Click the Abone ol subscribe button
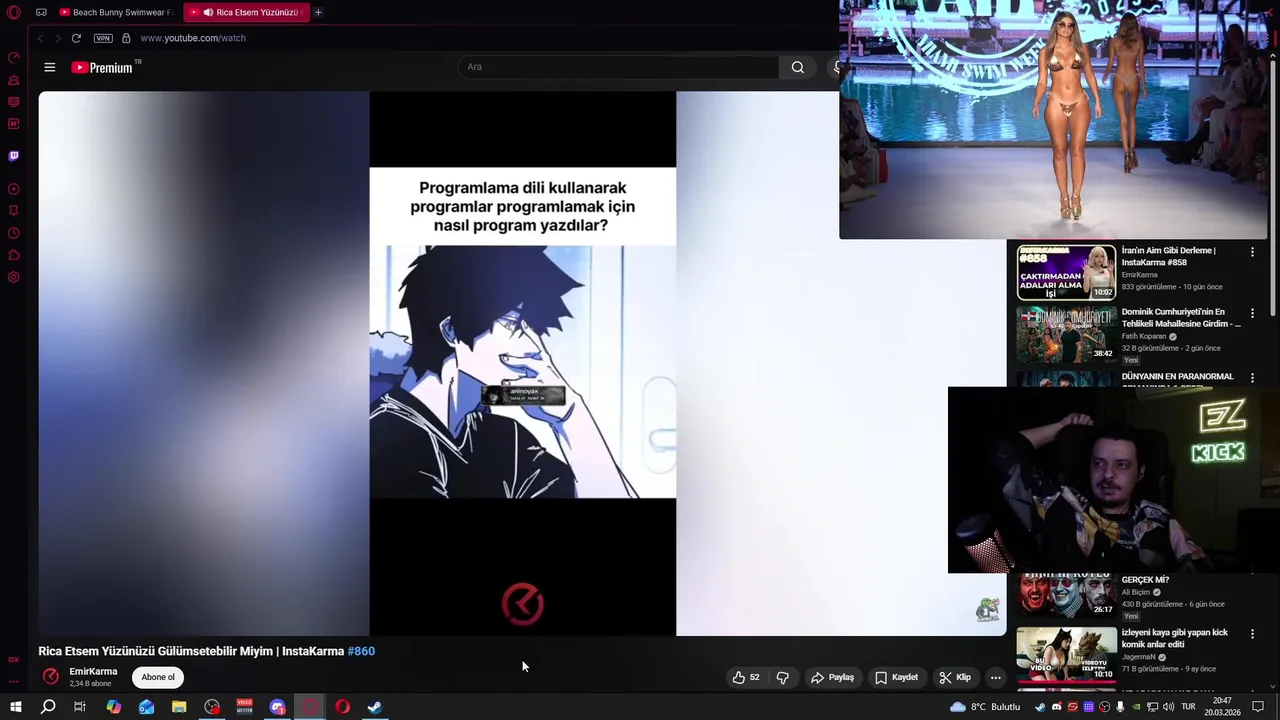 point(158,677)
